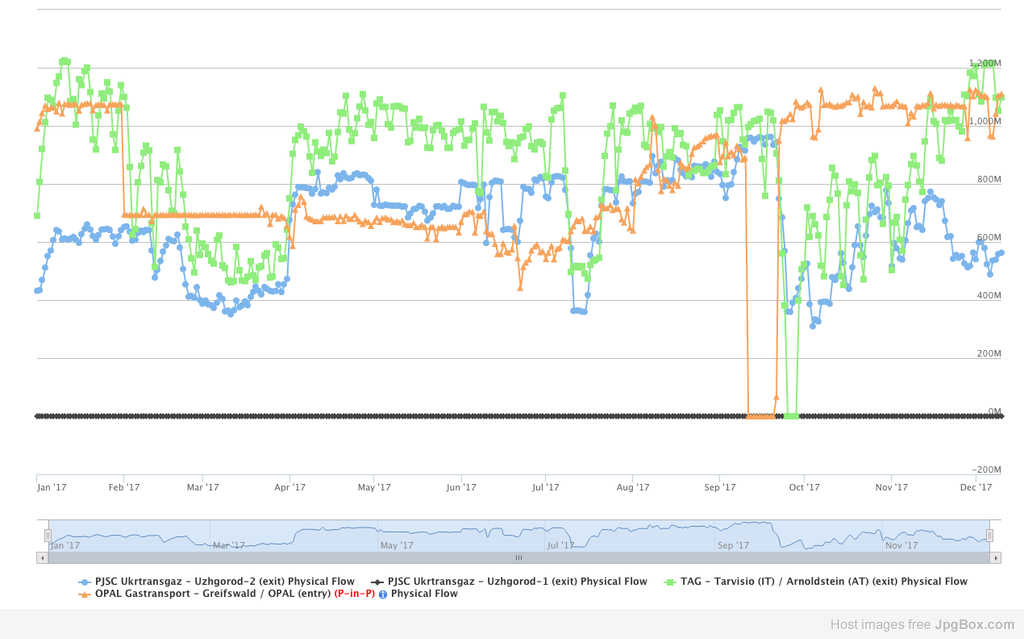Image resolution: width=1024 pixels, height=639 pixels.
Task: Click the -200M y-axis label
Action: click(987, 470)
